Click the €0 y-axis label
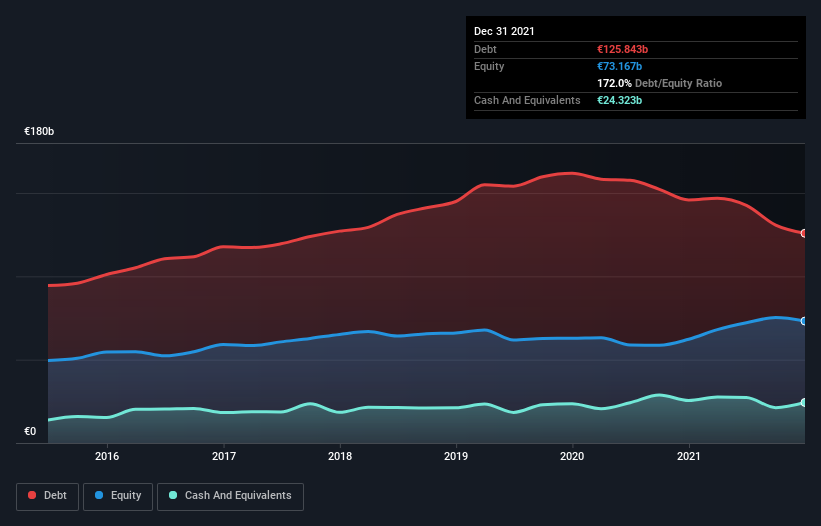This screenshot has height=526, width=821. (30, 431)
